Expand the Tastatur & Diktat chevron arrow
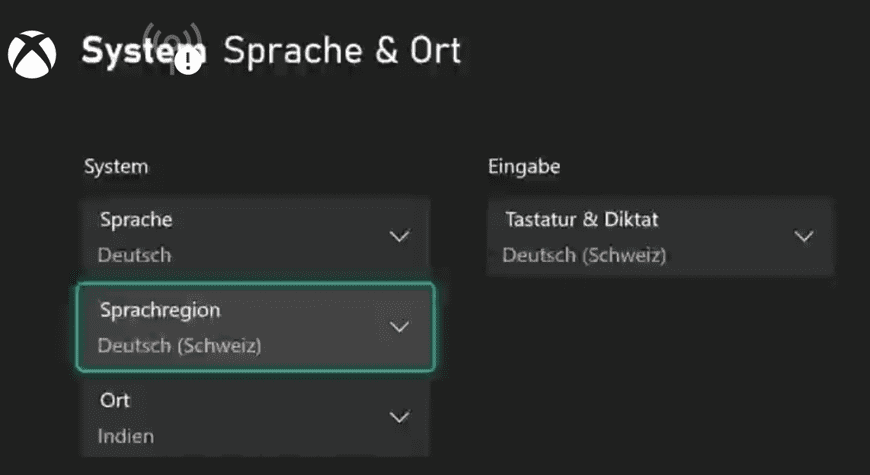 pos(803,236)
